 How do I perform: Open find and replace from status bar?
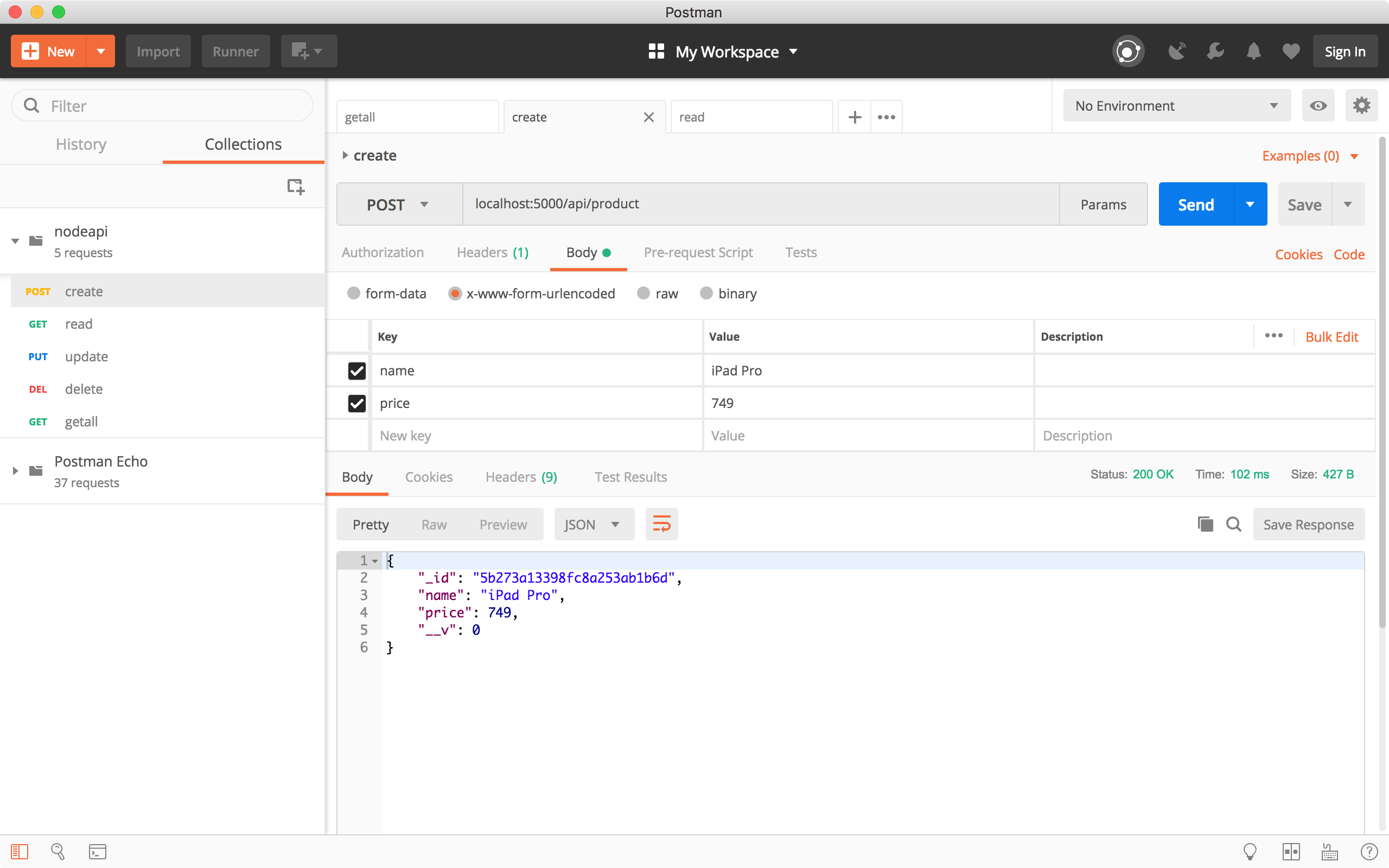coord(58,851)
